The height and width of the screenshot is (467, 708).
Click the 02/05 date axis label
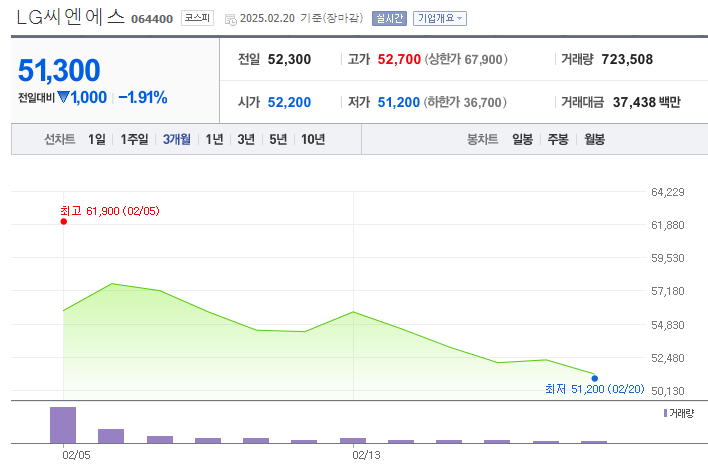point(76,455)
